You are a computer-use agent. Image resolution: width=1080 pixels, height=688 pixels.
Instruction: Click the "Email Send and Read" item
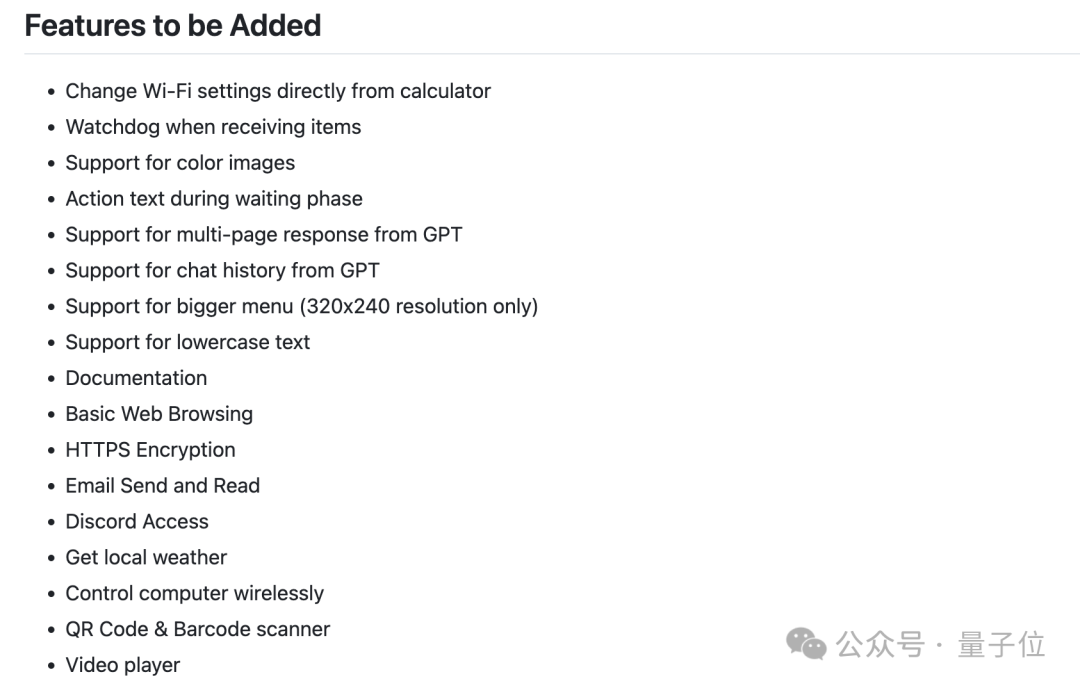[162, 486]
